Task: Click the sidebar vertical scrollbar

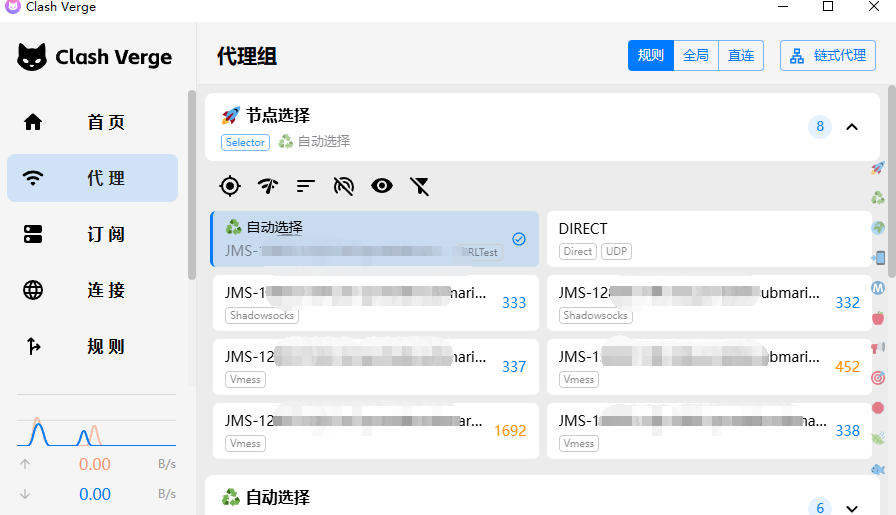Action: (192, 185)
